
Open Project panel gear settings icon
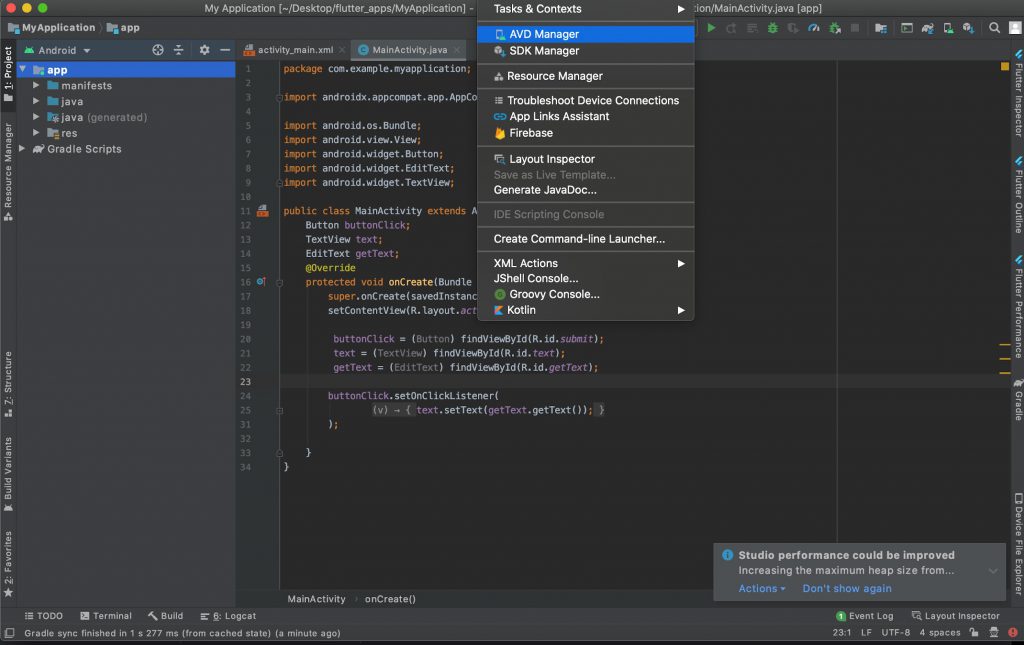point(204,50)
